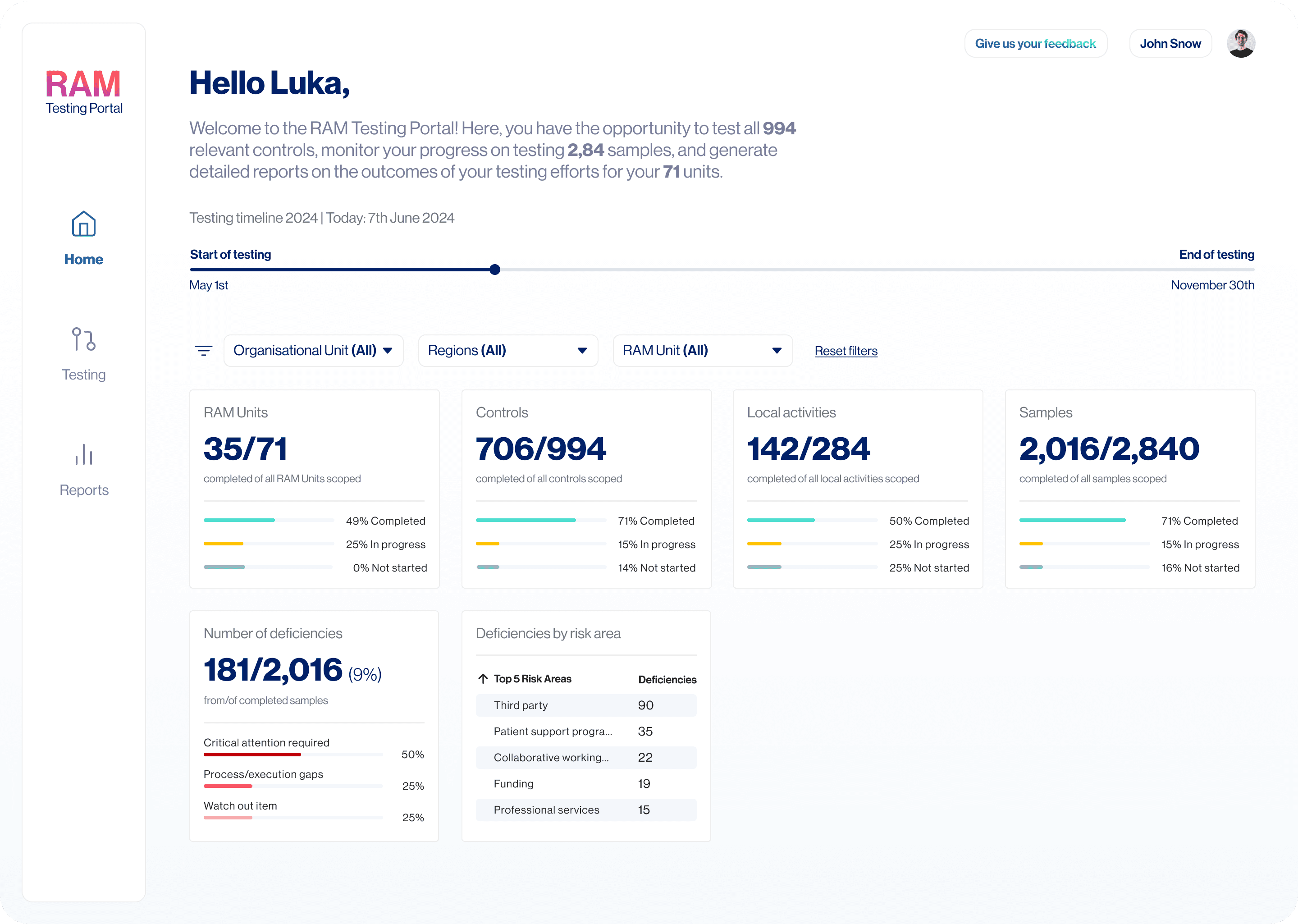Click Give us your feedback button
This screenshot has width=1298, height=924.
[x=1035, y=43]
